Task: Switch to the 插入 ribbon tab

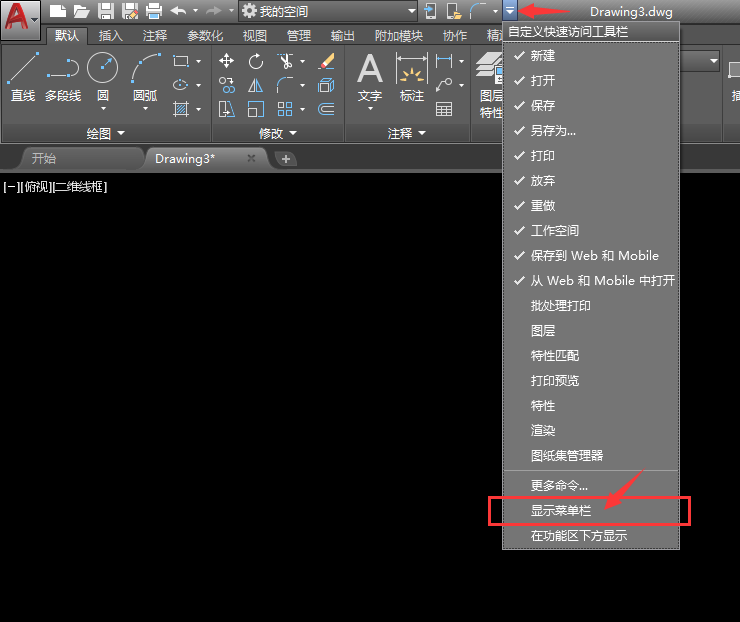Action: [x=110, y=35]
